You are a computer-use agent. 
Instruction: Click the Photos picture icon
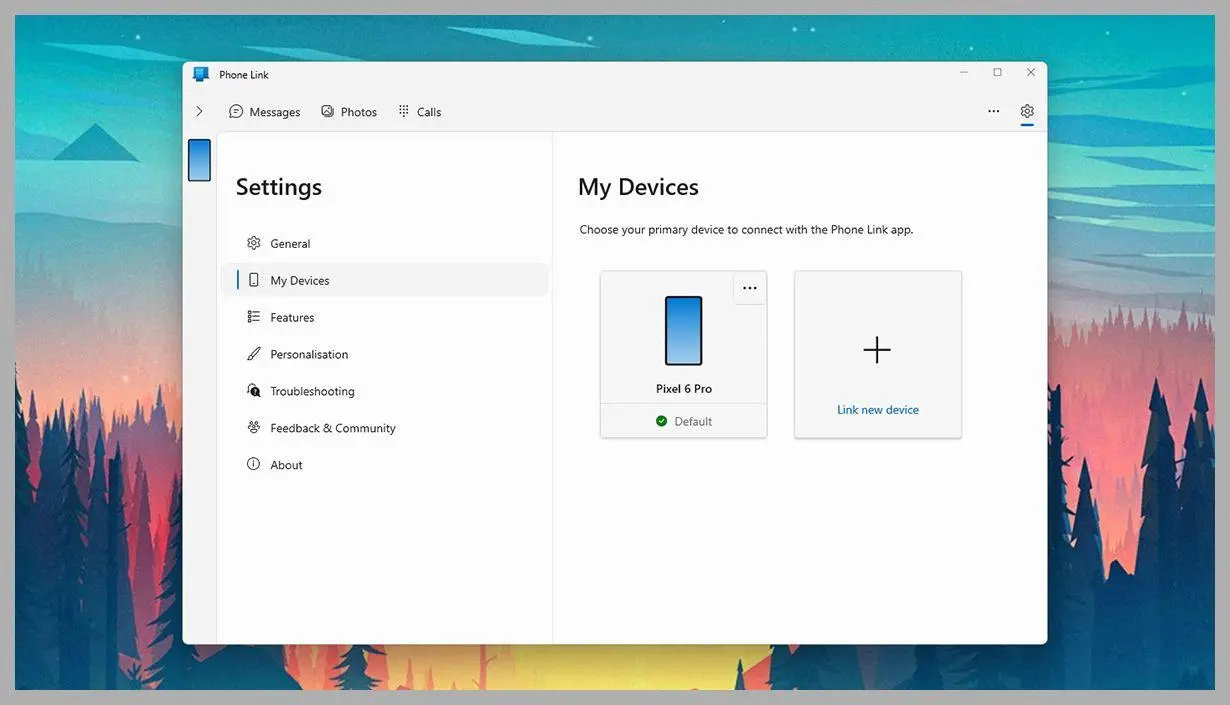[327, 111]
